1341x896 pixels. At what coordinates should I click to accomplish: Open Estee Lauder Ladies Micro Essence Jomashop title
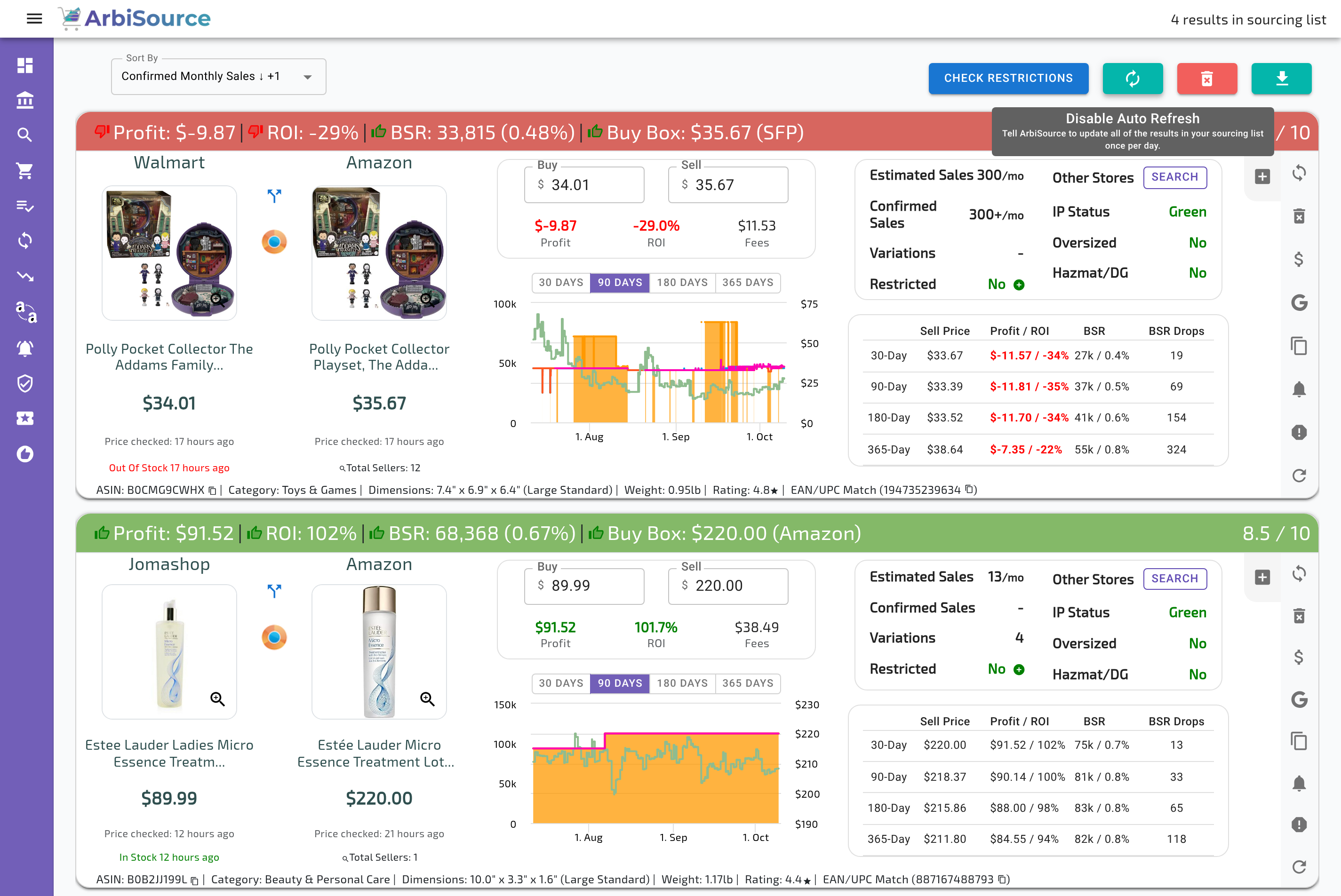(169, 753)
